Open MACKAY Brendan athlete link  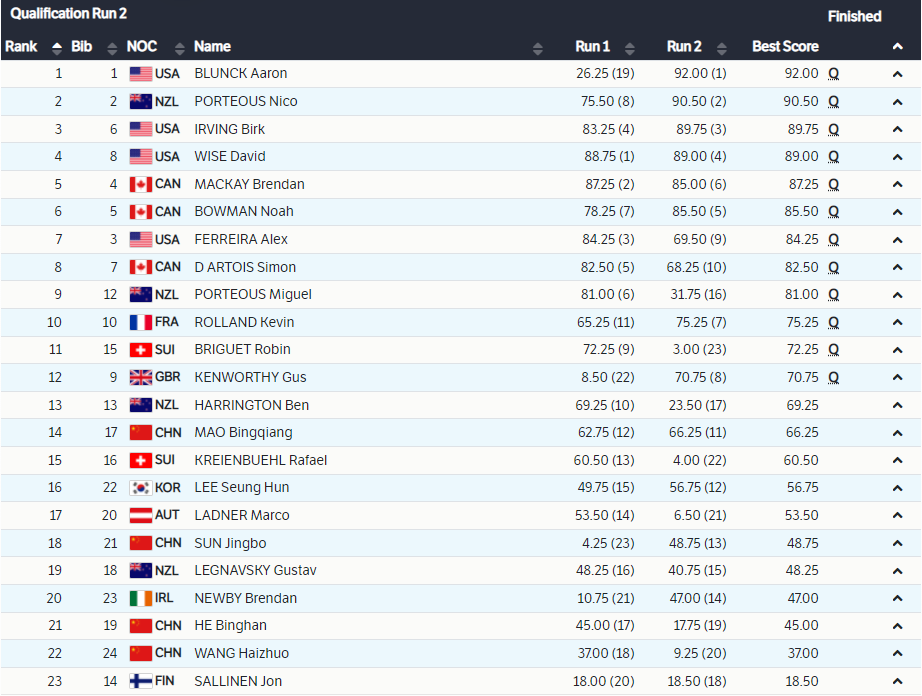pyautogui.click(x=249, y=184)
